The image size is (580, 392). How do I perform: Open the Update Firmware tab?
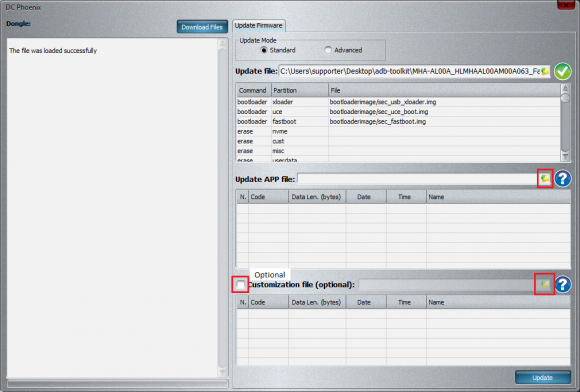tap(259, 26)
